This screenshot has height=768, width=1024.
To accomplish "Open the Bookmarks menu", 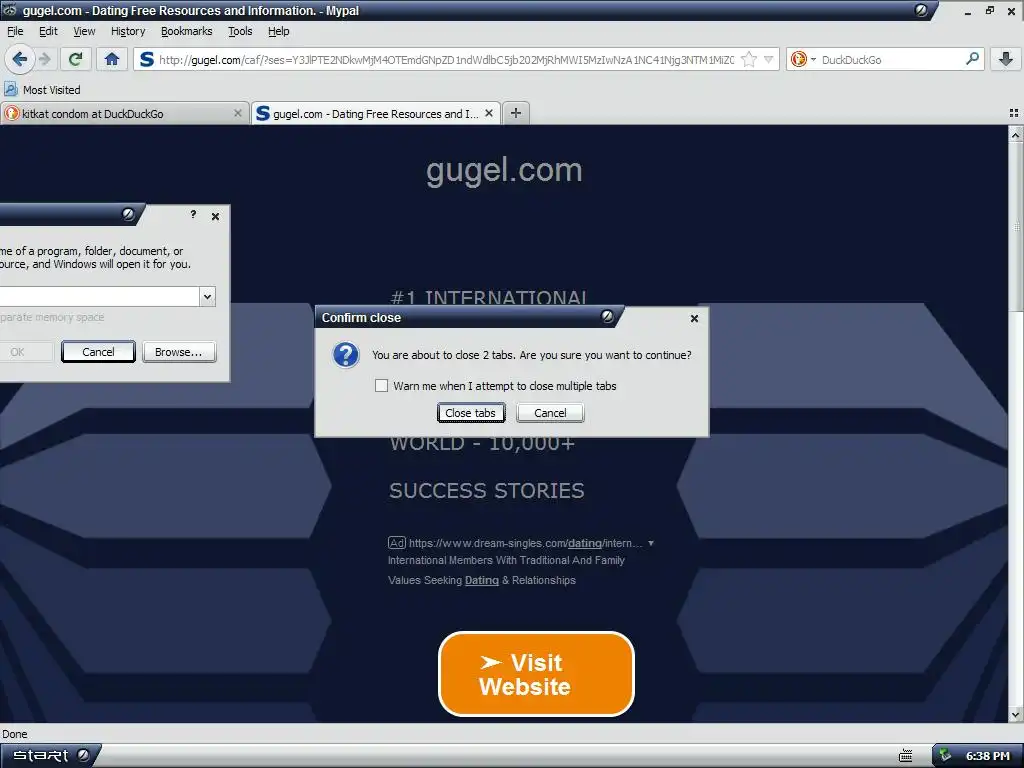I will 186,31.
